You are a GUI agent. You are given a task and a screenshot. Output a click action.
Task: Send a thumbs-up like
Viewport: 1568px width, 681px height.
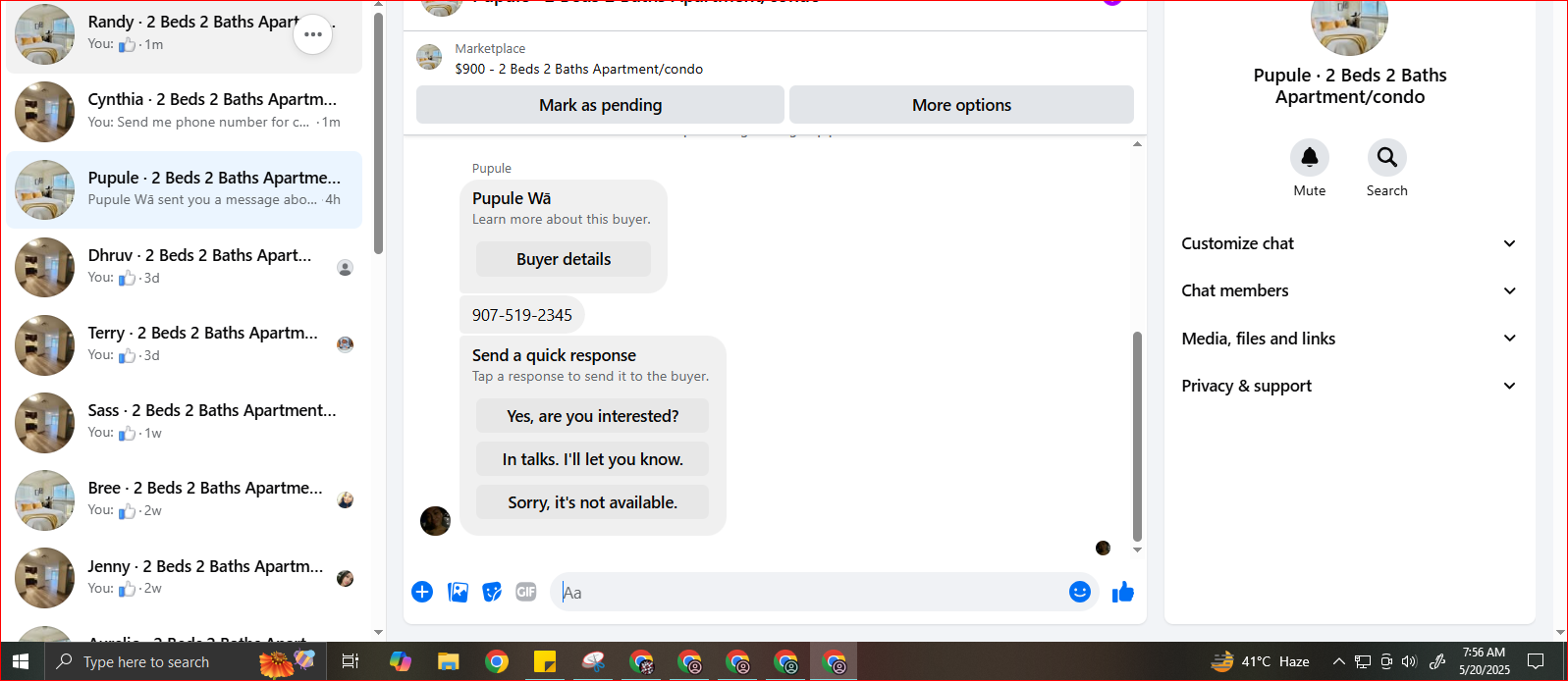pos(1123,592)
